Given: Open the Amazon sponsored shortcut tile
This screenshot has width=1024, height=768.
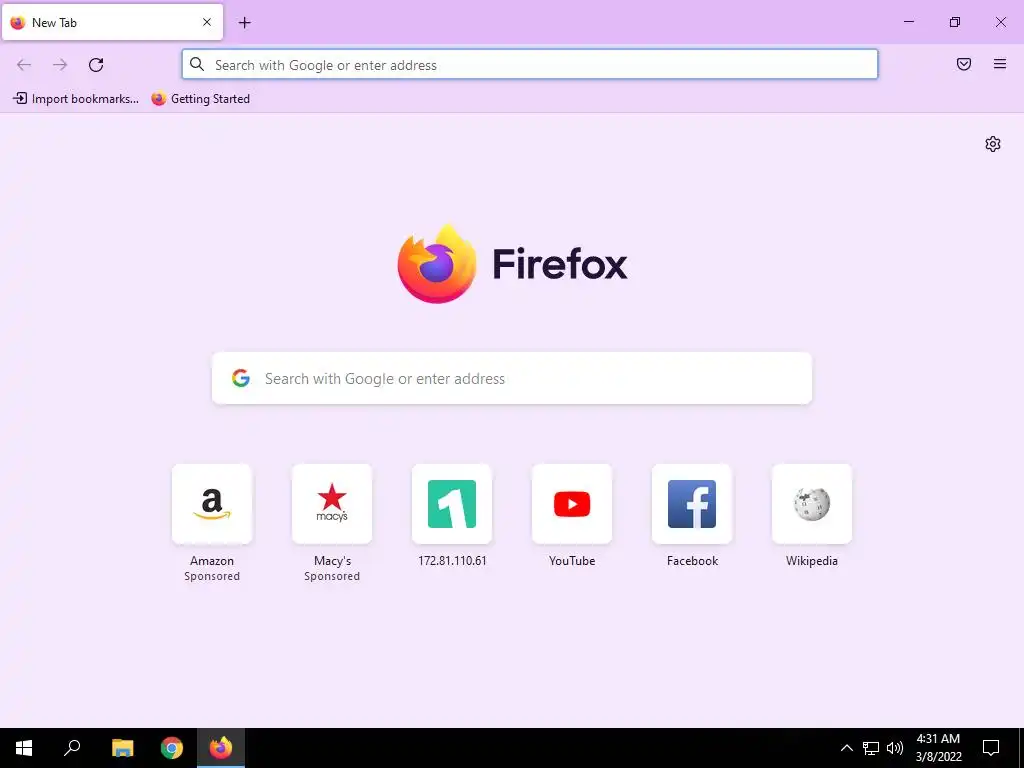Looking at the screenshot, I should tap(212, 504).
